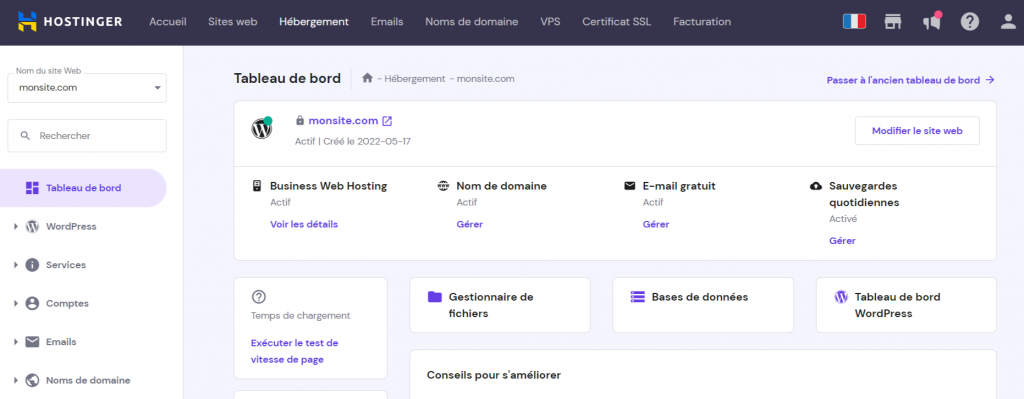The width and height of the screenshot is (1024, 399).
Task: Open the Bases de données card
Action: (703, 305)
